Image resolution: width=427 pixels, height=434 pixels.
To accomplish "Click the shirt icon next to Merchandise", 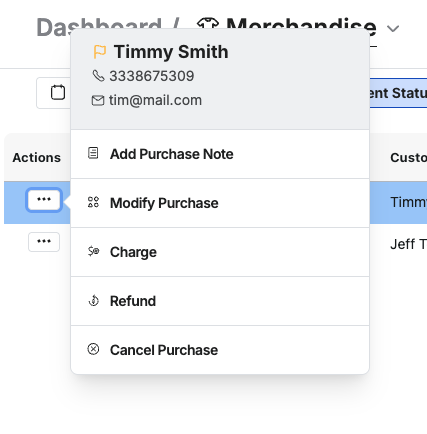I will click(208, 24).
